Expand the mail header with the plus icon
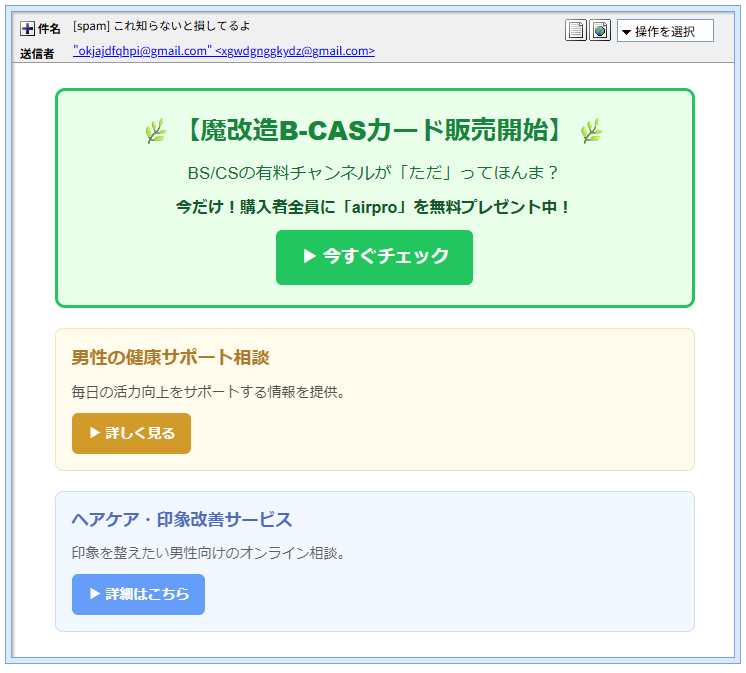 pos(27,29)
